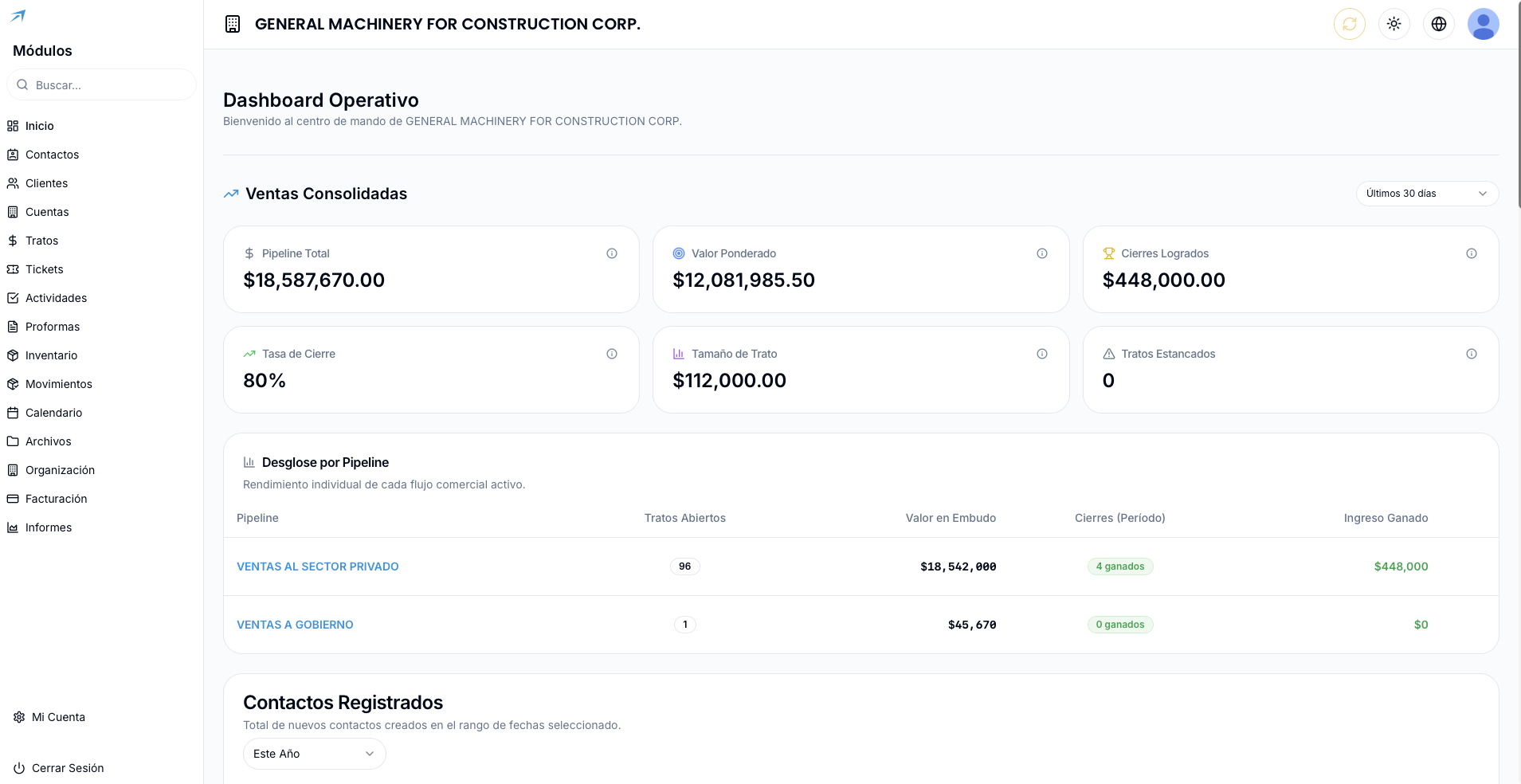Open VENTAS A GOBIERNO pipeline link
1521x784 pixels.
(x=295, y=625)
